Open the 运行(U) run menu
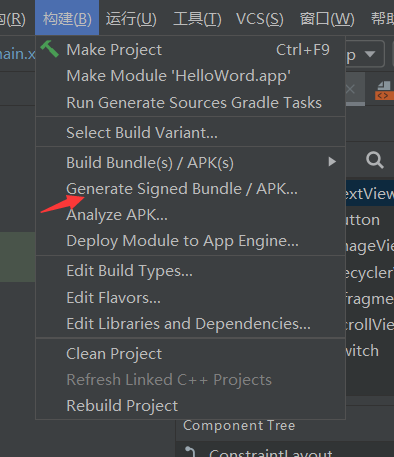Viewport: 394px width, 457px height. tap(131, 18)
